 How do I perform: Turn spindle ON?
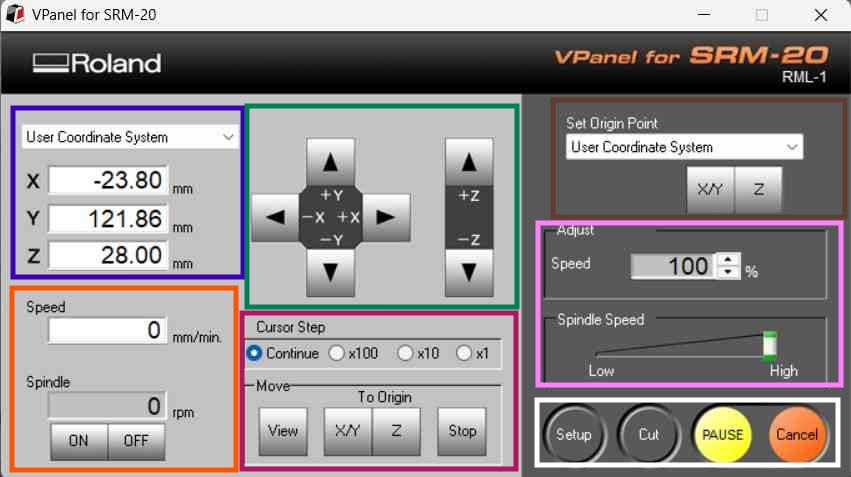point(79,441)
